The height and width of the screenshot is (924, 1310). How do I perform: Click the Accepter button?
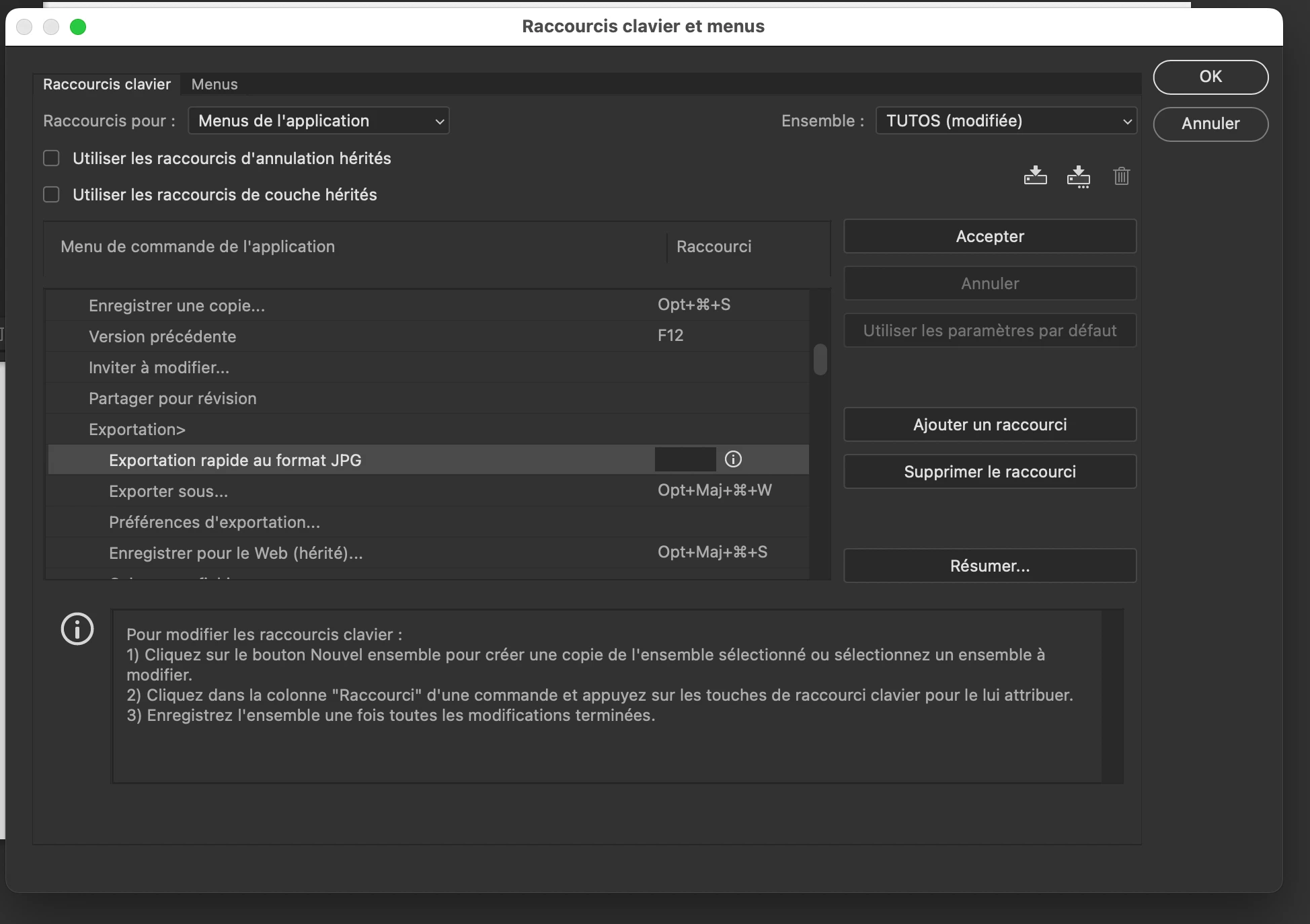click(x=990, y=236)
